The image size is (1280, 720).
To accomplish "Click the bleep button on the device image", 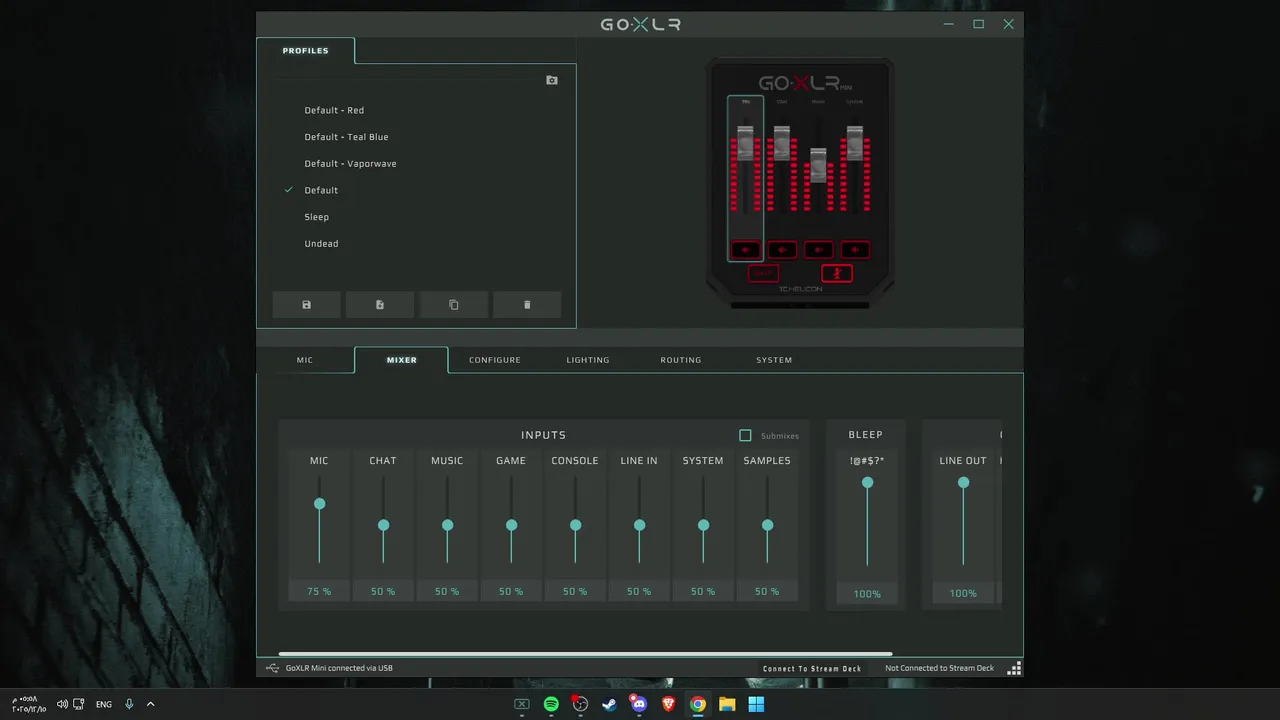I will point(764,273).
